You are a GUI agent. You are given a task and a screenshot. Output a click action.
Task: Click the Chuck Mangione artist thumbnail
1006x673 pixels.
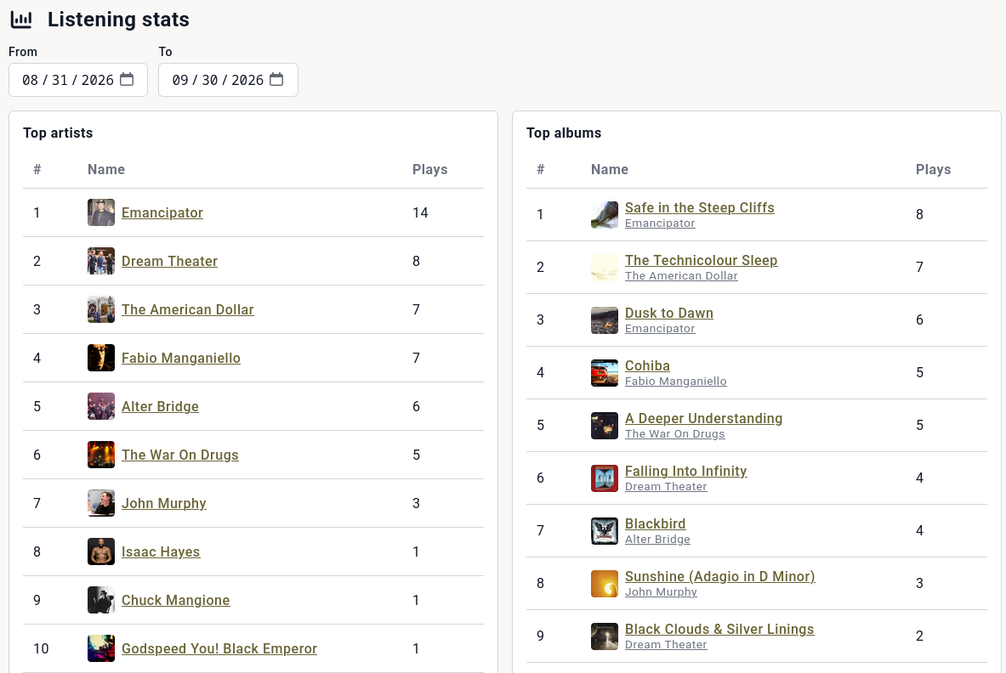tap(101, 600)
